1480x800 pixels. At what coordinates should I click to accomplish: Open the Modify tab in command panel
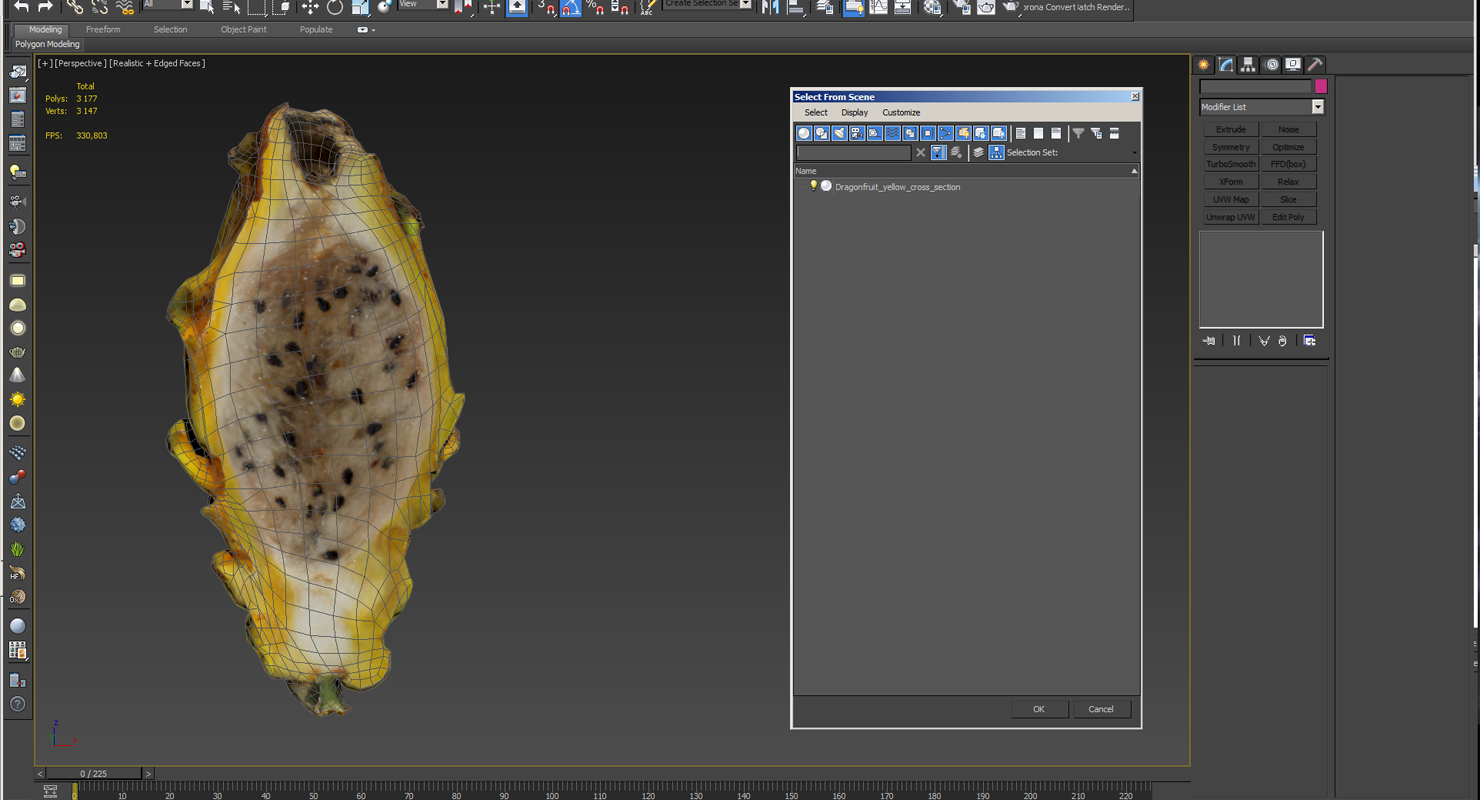pos(1226,64)
